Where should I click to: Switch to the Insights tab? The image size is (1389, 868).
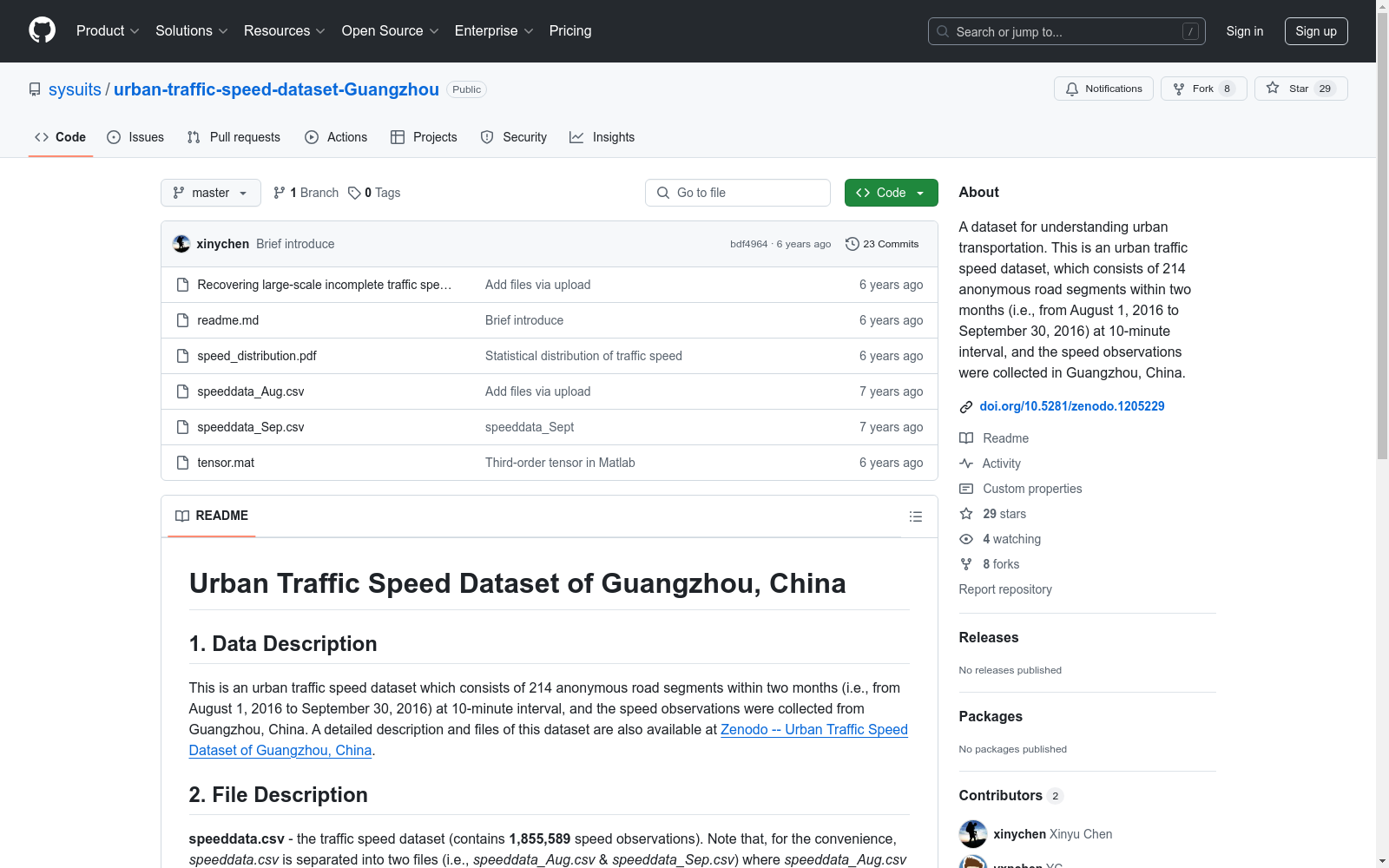click(602, 137)
